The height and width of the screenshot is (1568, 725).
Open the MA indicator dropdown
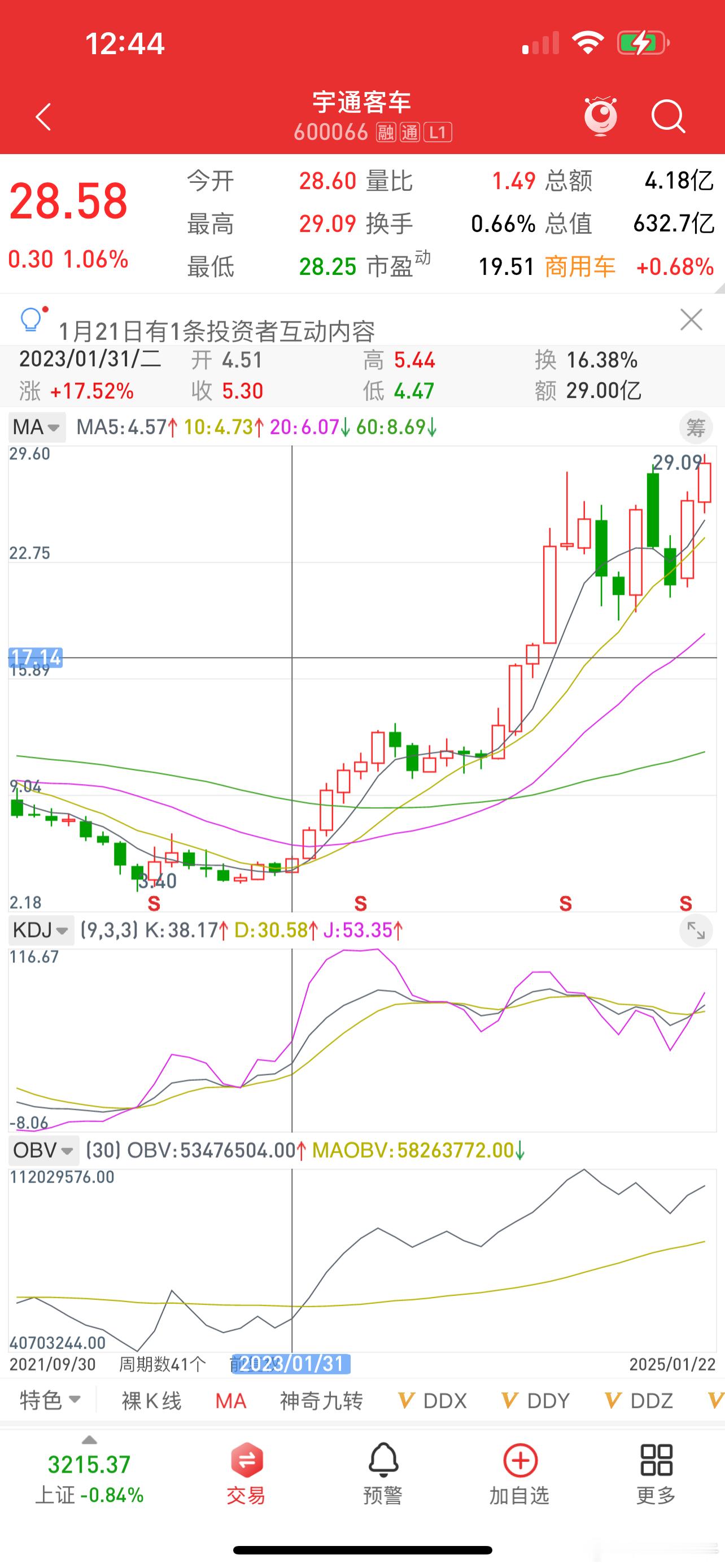tap(37, 427)
